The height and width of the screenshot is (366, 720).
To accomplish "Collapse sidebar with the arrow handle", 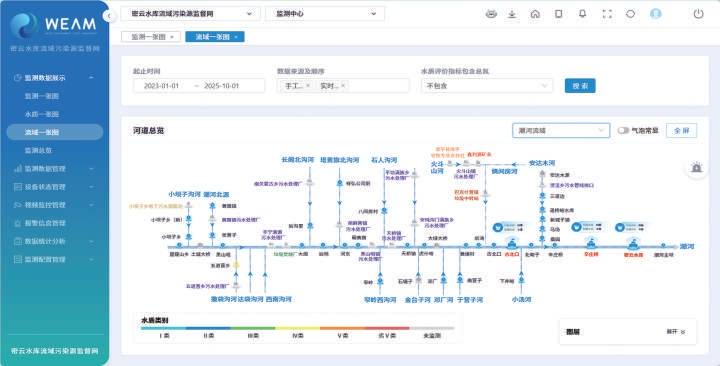I will [x=109, y=16].
